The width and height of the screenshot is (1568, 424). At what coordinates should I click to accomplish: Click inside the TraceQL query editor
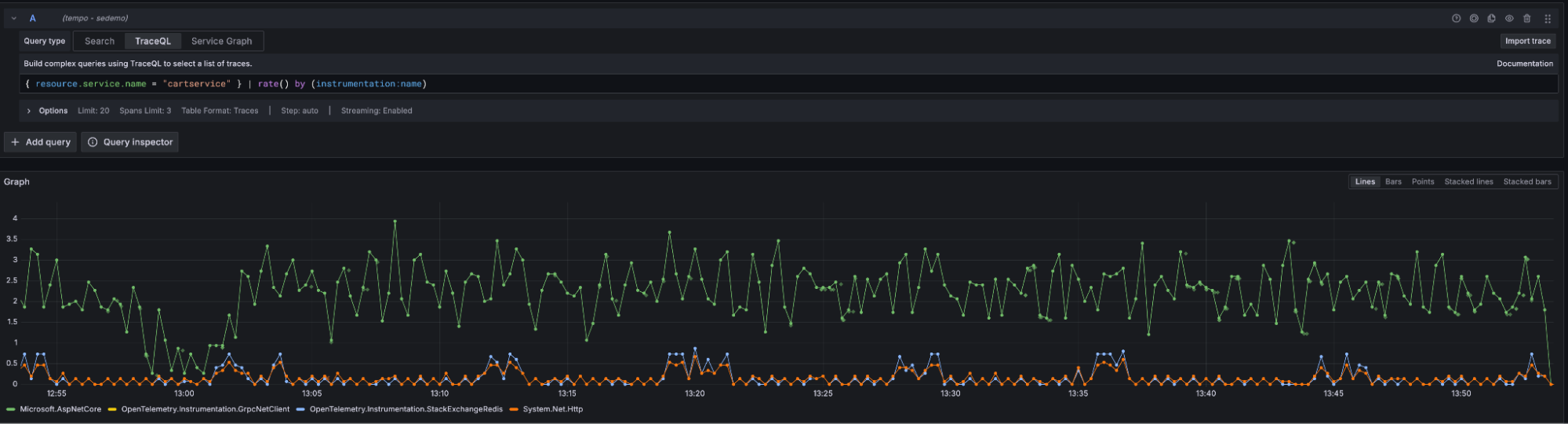tap(788, 84)
